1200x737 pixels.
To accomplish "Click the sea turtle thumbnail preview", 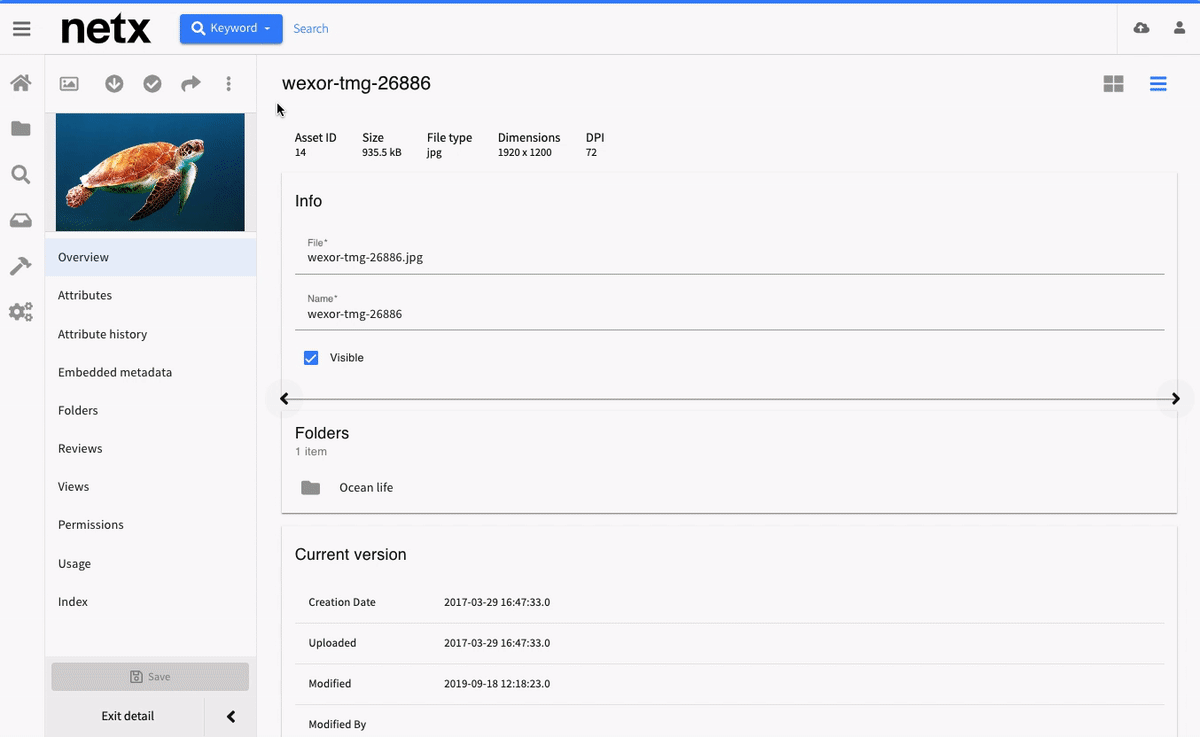I will click(150, 172).
